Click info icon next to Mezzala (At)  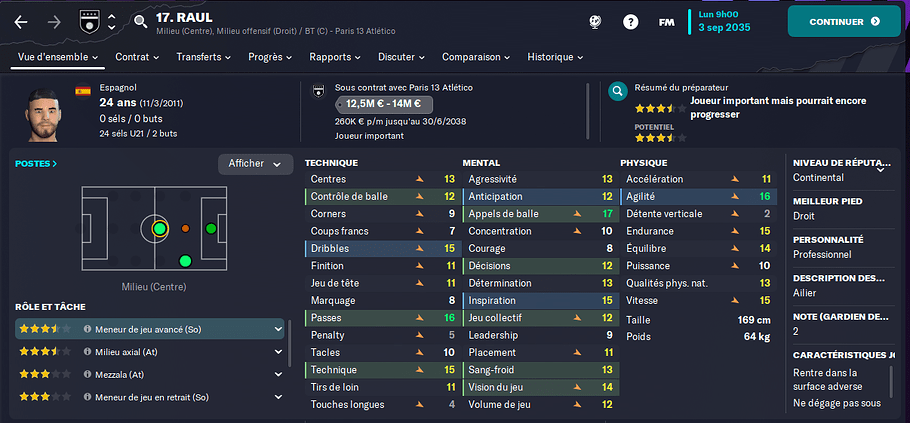pyautogui.click(x=88, y=375)
